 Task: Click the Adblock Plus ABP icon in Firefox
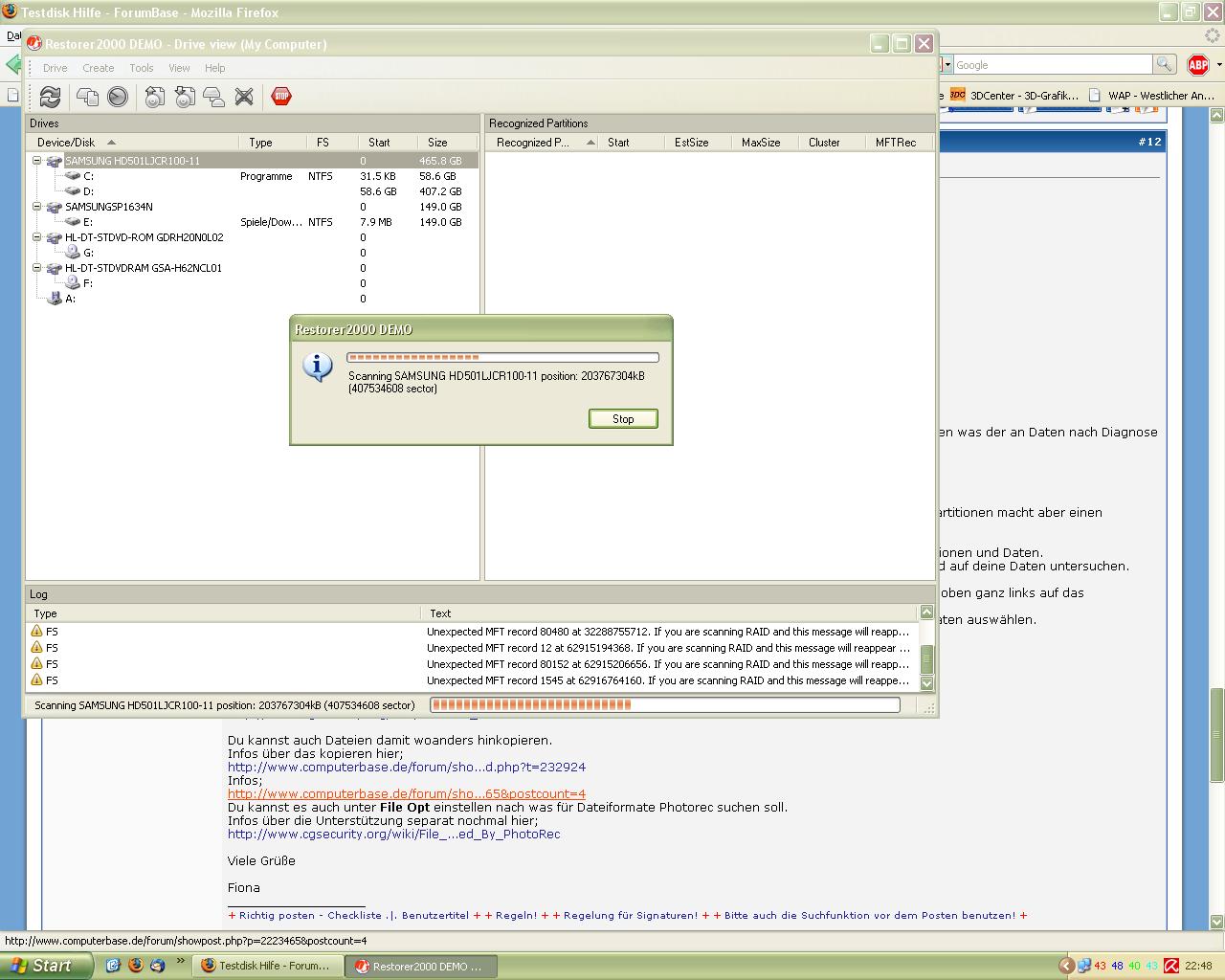(x=1198, y=65)
